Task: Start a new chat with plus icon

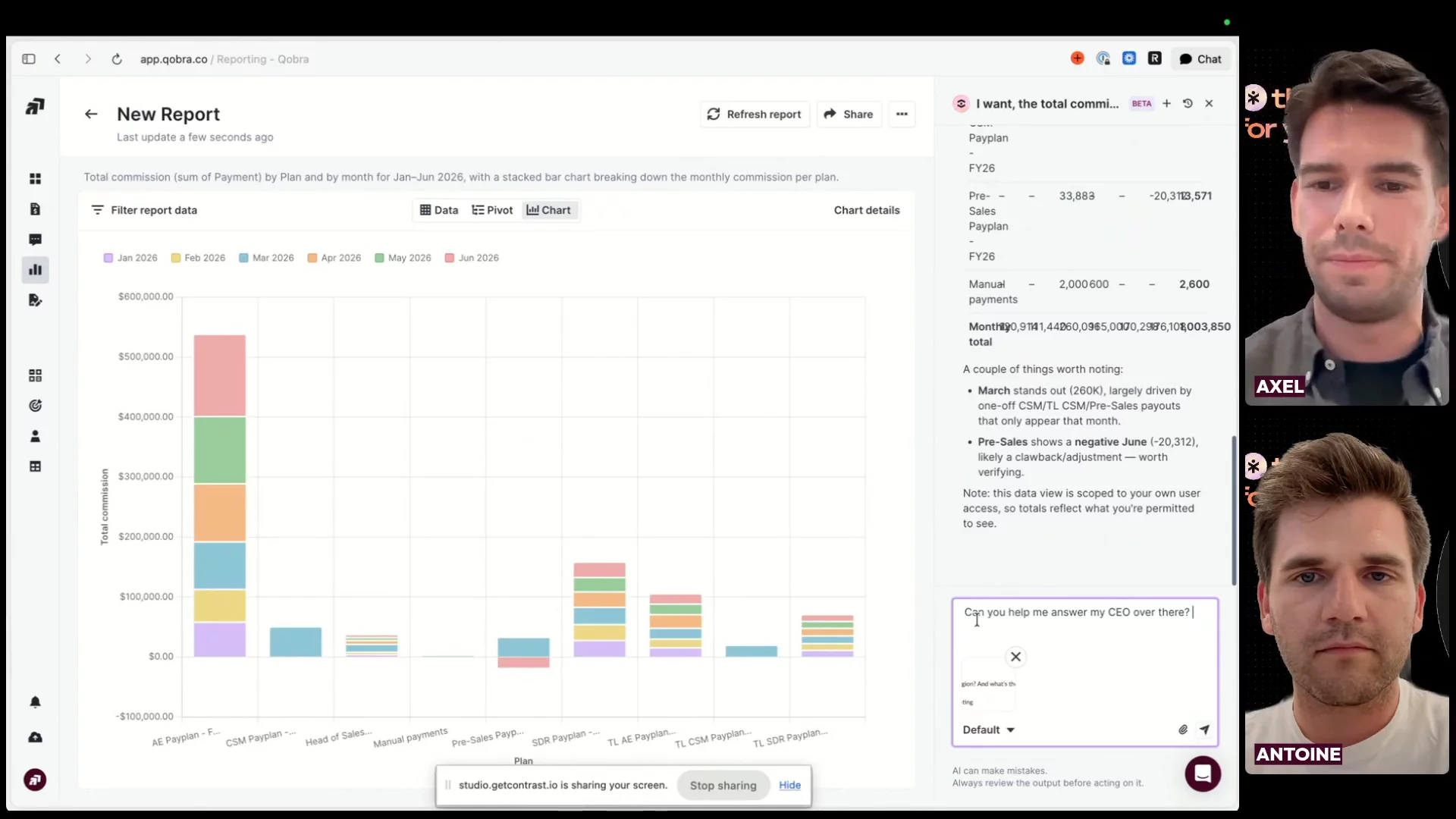Action: [x=1166, y=104]
